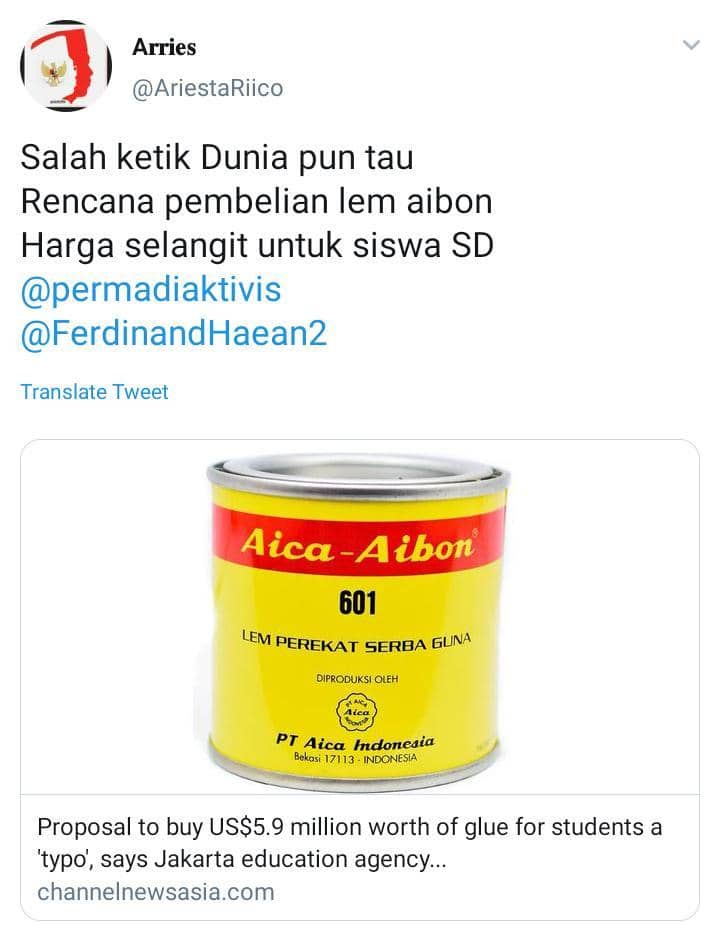
Task: Visit the @AriestaRiico handle
Action: (208, 88)
